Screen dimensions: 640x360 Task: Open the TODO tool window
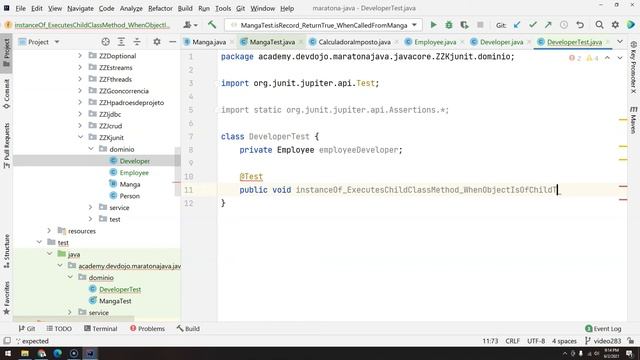tap(59, 329)
